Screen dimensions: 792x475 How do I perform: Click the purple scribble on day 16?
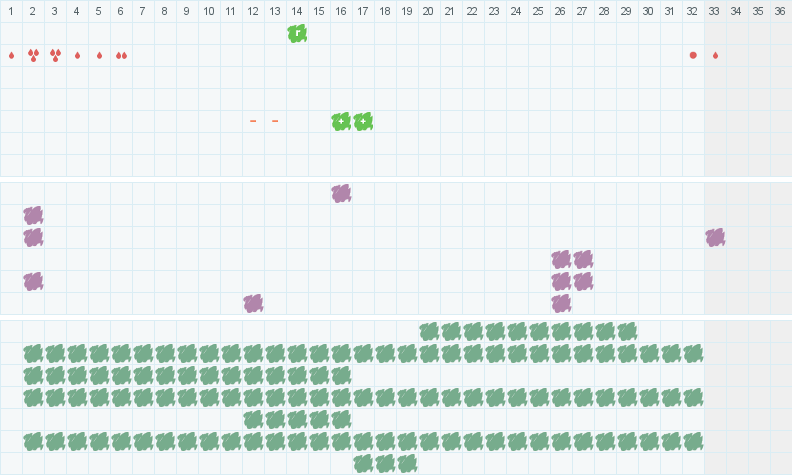click(x=341, y=193)
